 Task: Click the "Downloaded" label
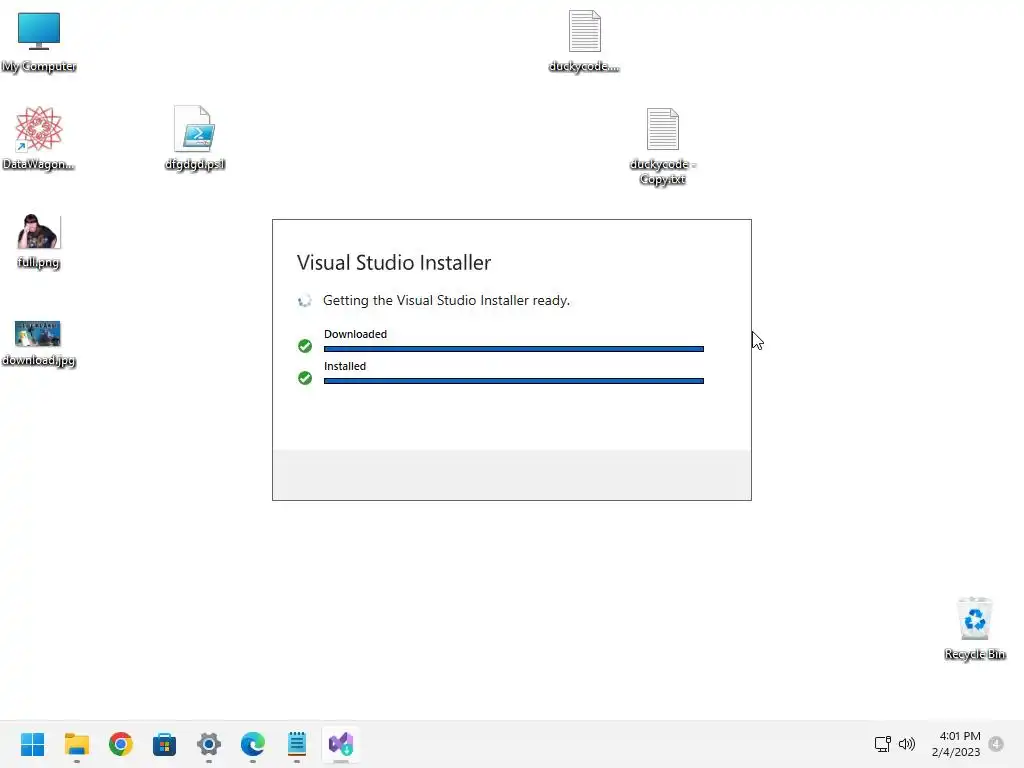pos(355,334)
